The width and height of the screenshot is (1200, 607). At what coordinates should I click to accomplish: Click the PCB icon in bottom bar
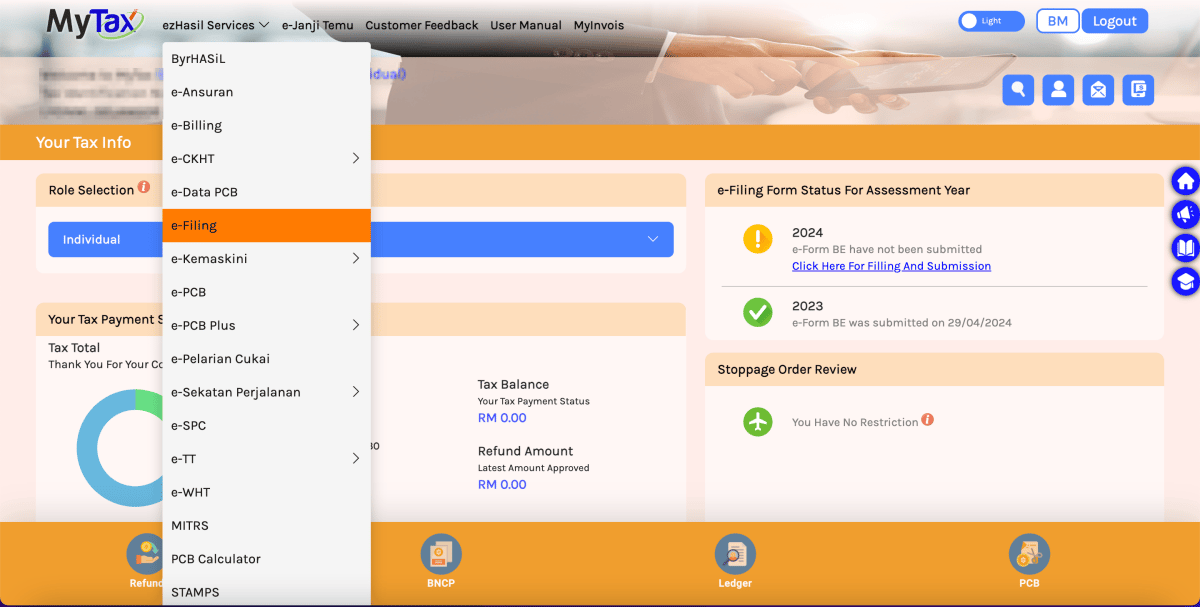[x=1029, y=555]
